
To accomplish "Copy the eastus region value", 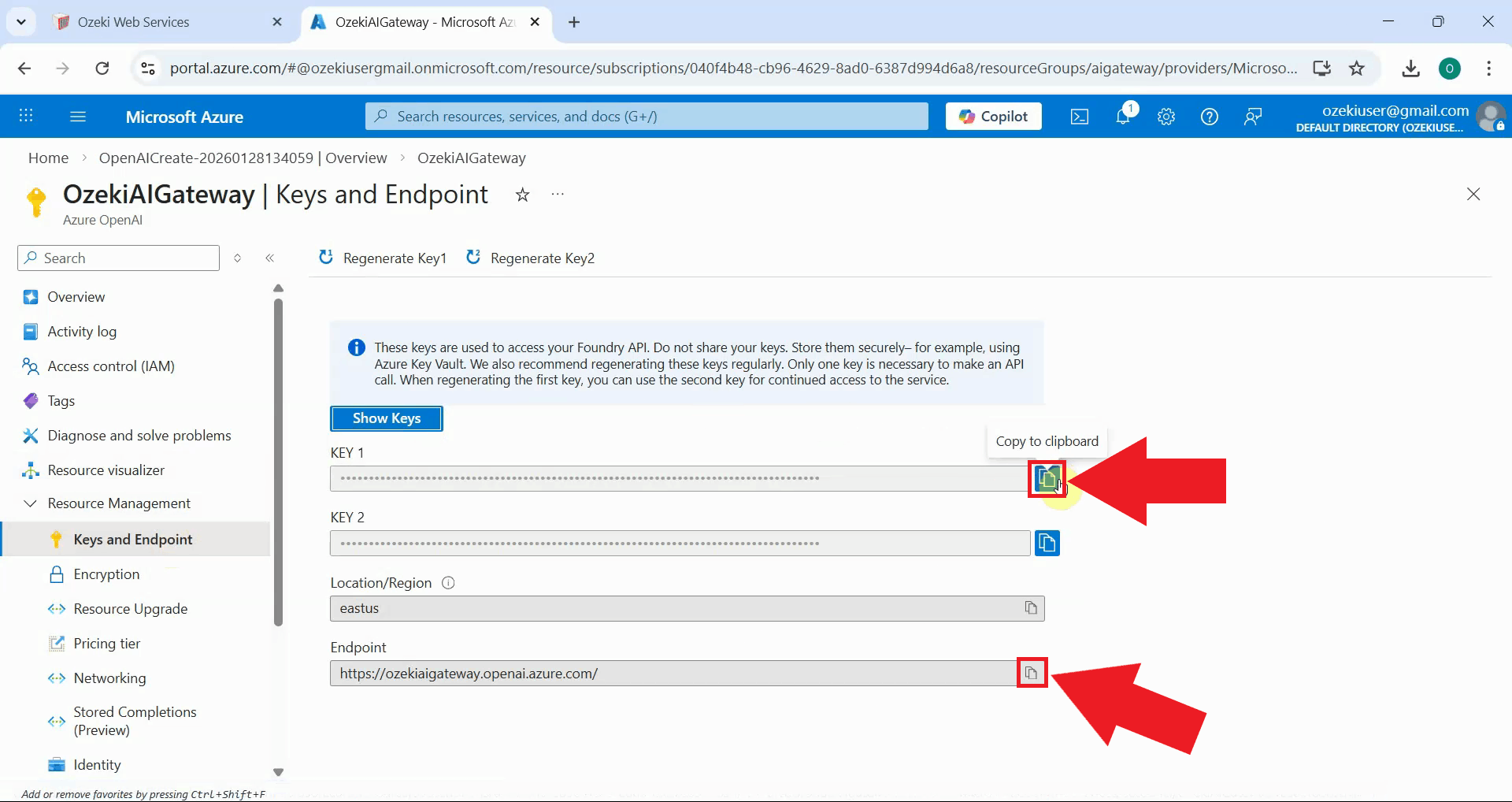I will click(x=1030, y=607).
